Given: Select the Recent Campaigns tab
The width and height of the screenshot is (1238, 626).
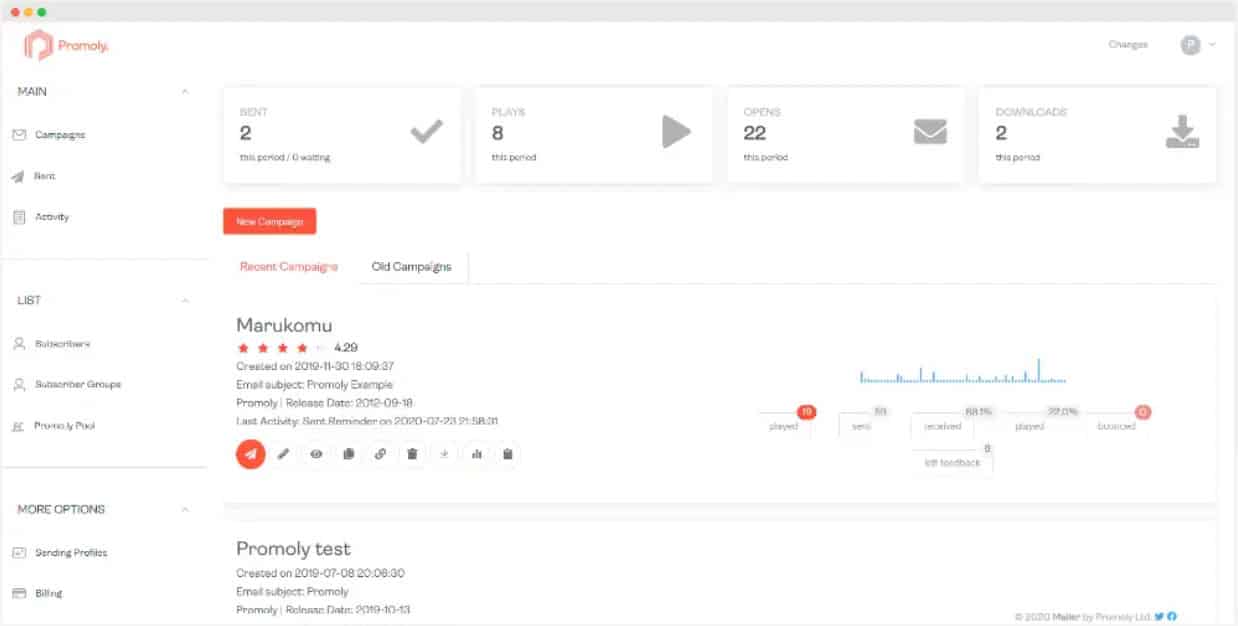Looking at the screenshot, I should click(x=289, y=267).
